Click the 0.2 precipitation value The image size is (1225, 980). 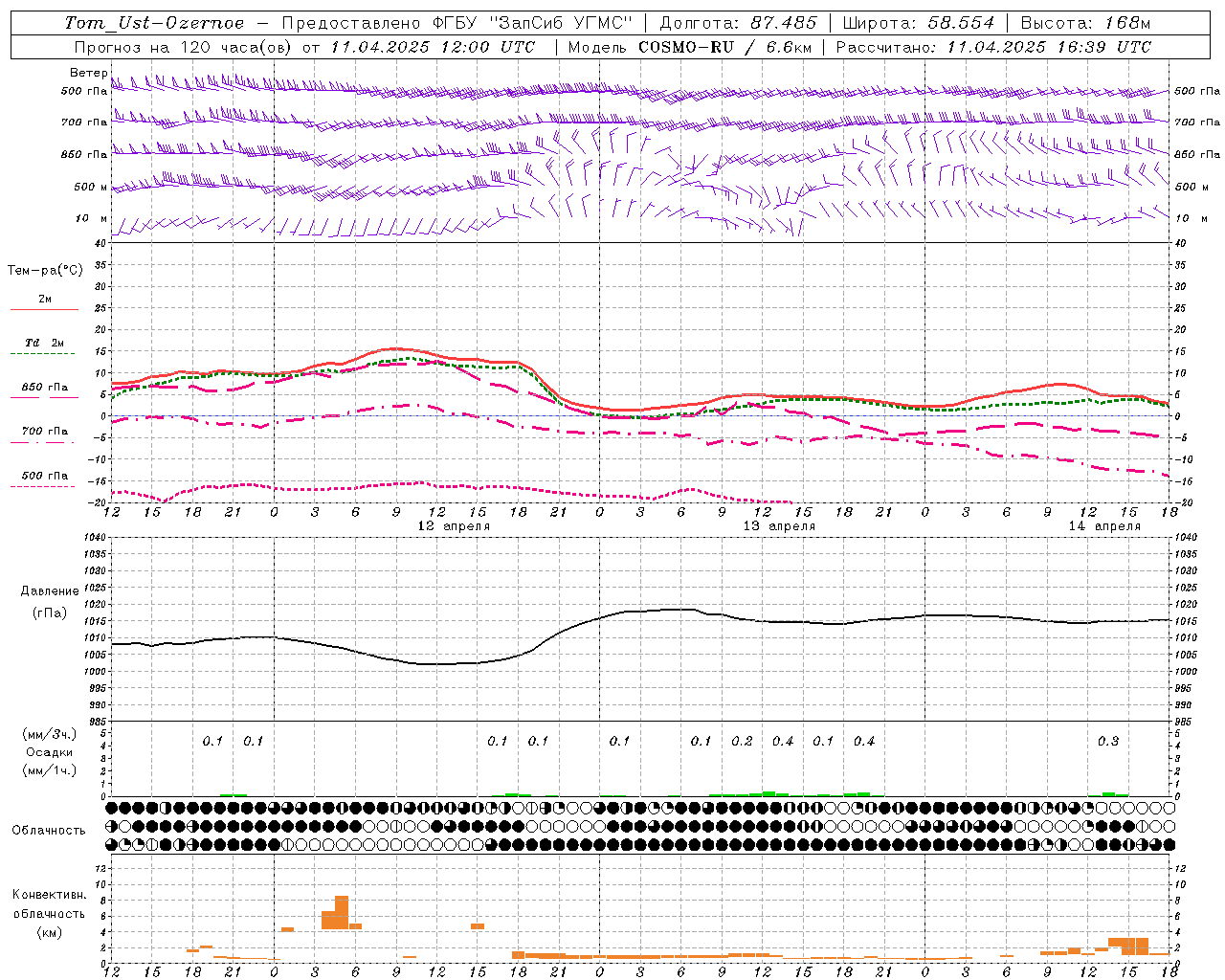click(742, 741)
